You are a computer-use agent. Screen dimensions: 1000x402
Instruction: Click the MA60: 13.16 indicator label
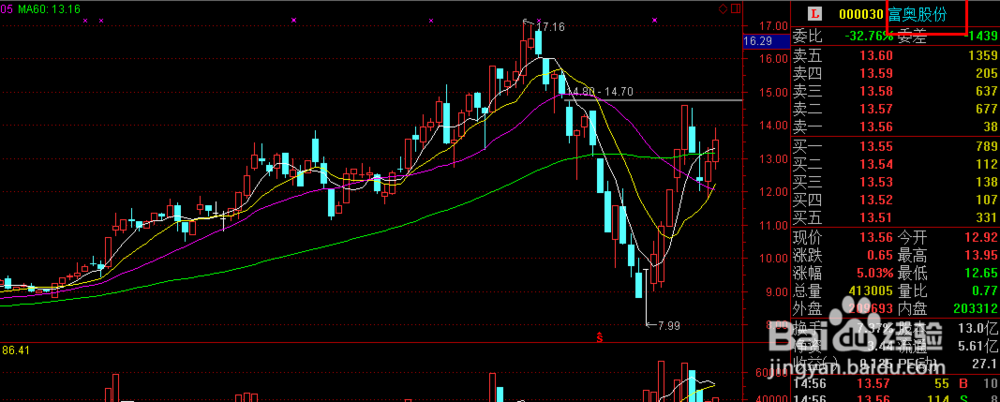point(48,9)
